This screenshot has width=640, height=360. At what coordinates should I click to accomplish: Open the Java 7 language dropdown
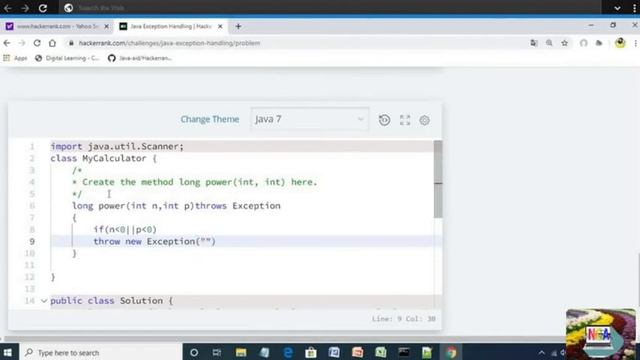pyautogui.click(x=310, y=119)
